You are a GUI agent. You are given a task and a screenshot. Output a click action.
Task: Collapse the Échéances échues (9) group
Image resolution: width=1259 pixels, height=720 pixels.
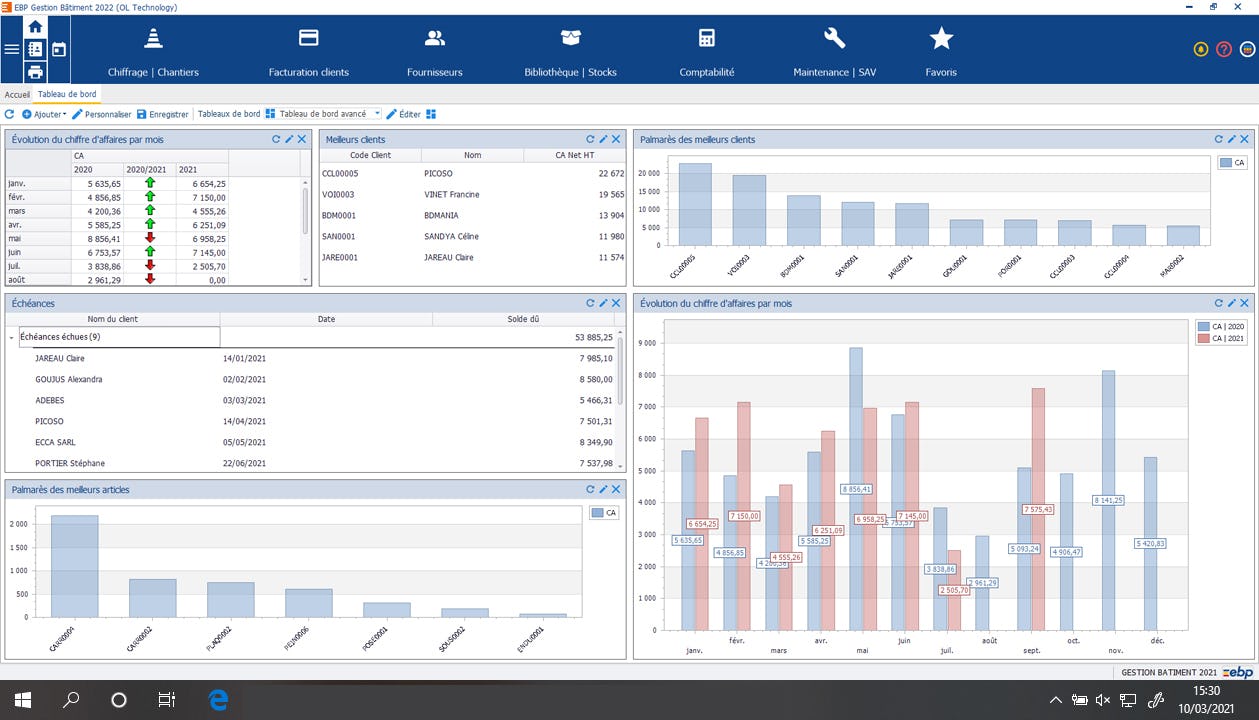point(10,338)
